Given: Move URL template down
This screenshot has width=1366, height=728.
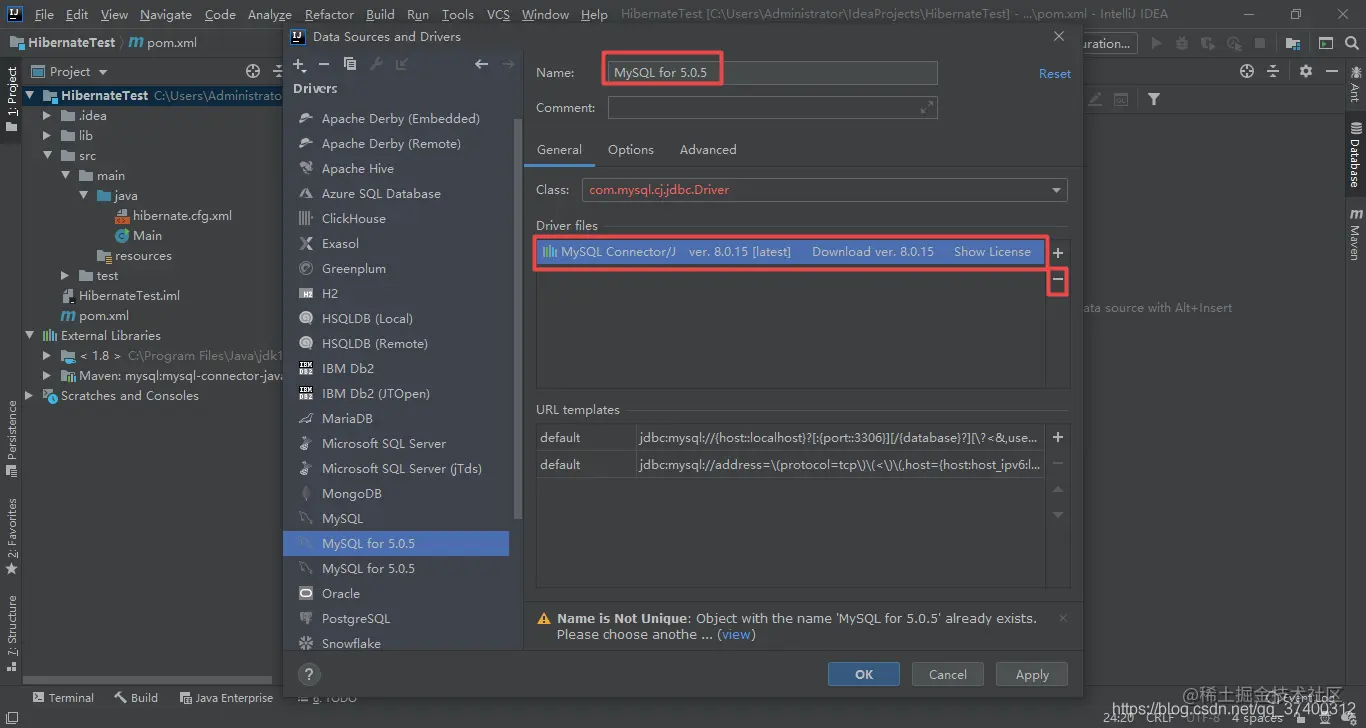Looking at the screenshot, I should [1058, 515].
